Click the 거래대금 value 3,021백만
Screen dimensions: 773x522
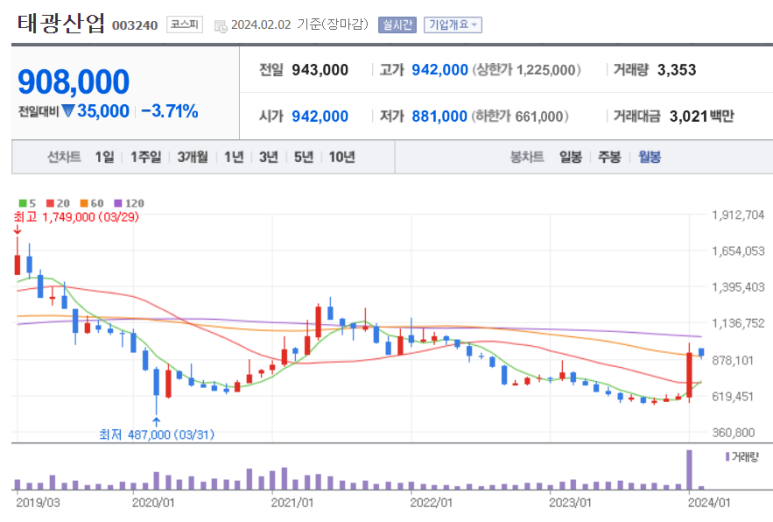click(x=702, y=116)
